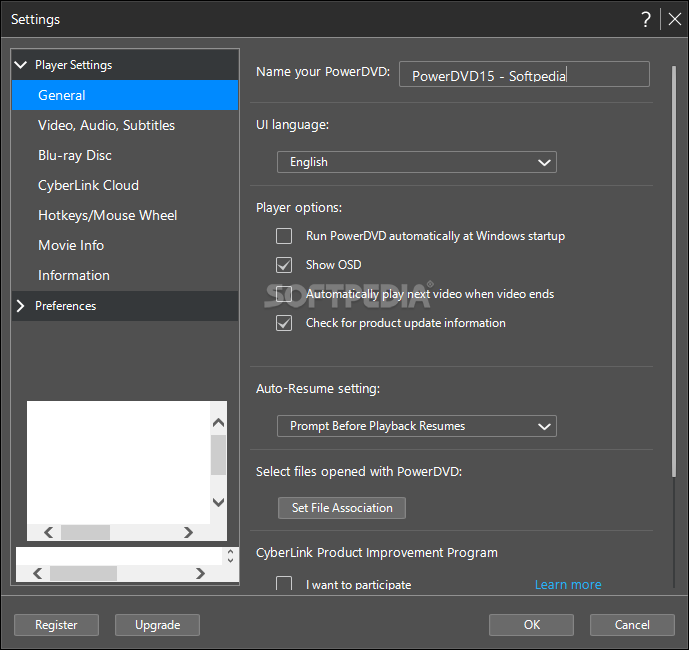Uncheck Check for product update information
This screenshot has height=650, width=689.
(284, 323)
